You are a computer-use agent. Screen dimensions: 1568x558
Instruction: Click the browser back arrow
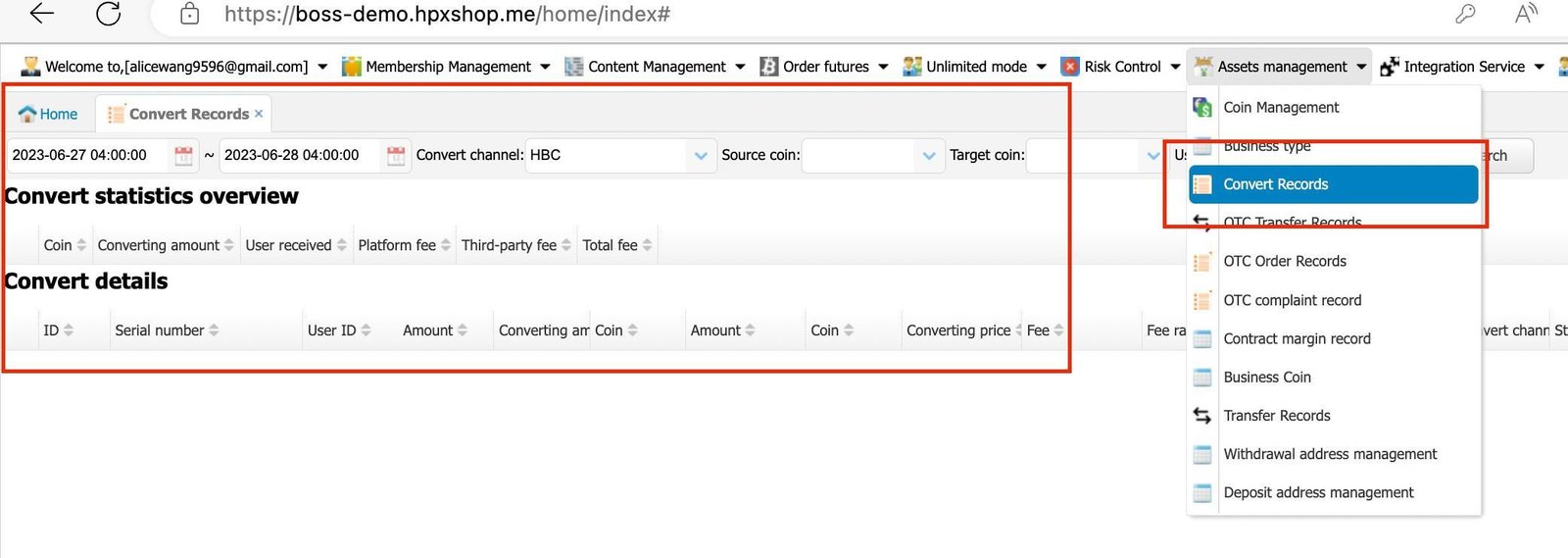[41, 14]
